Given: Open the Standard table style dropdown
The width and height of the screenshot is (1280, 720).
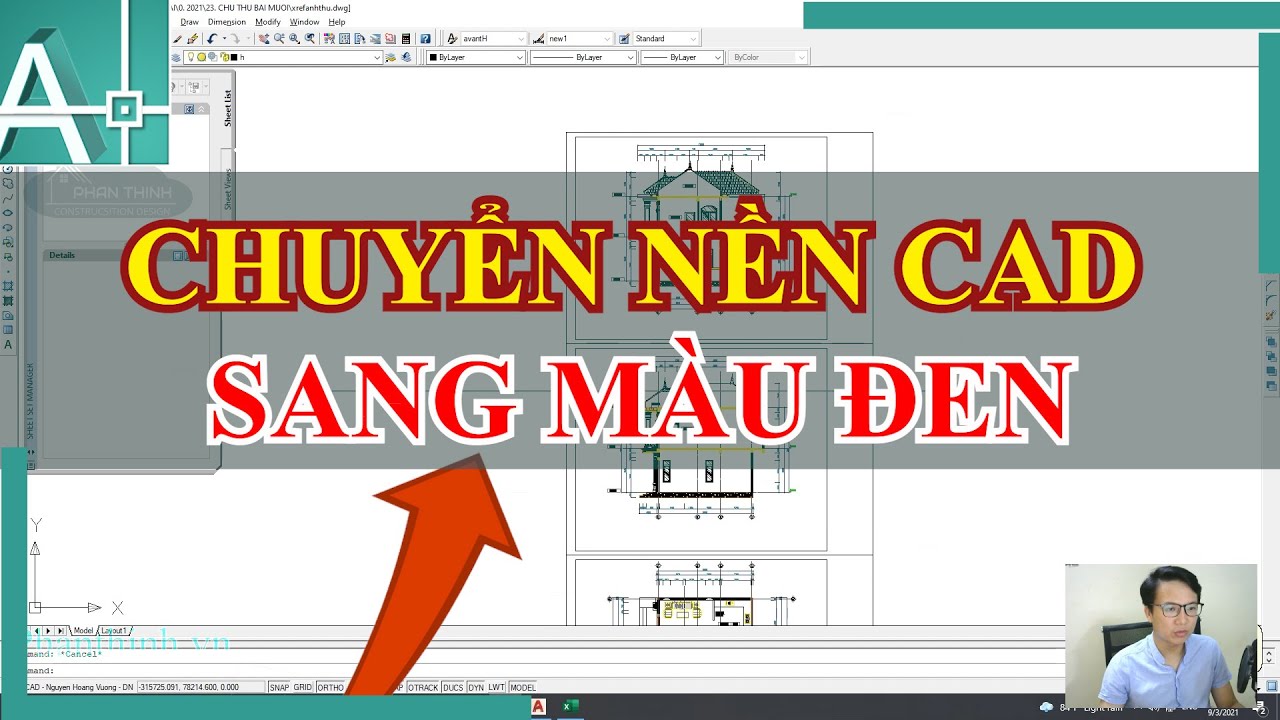Looking at the screenshot, I should pyautogui.click(x=666, y=39).
